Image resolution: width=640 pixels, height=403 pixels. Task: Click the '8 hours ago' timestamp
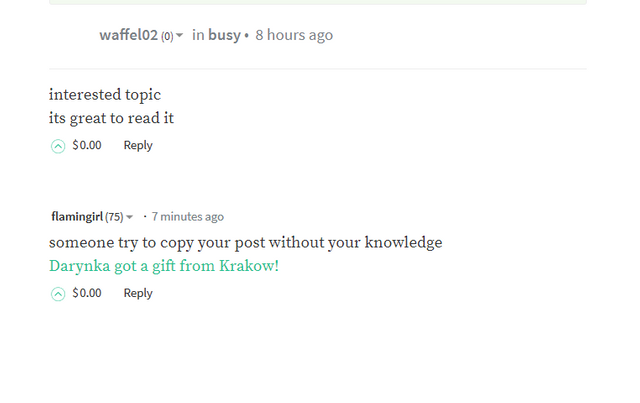coord(294,35)
